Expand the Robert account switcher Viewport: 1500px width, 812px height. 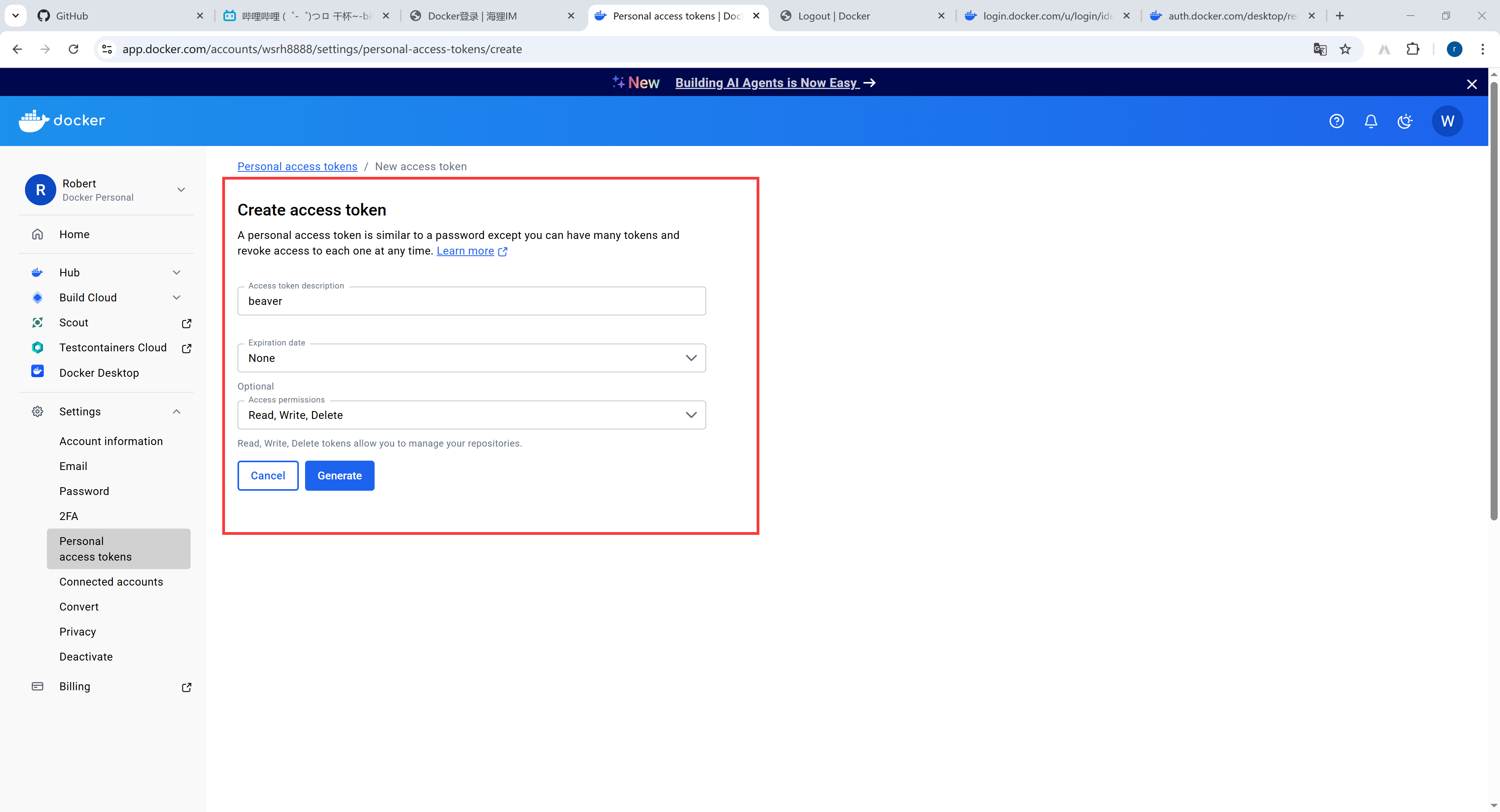point(181,190)
